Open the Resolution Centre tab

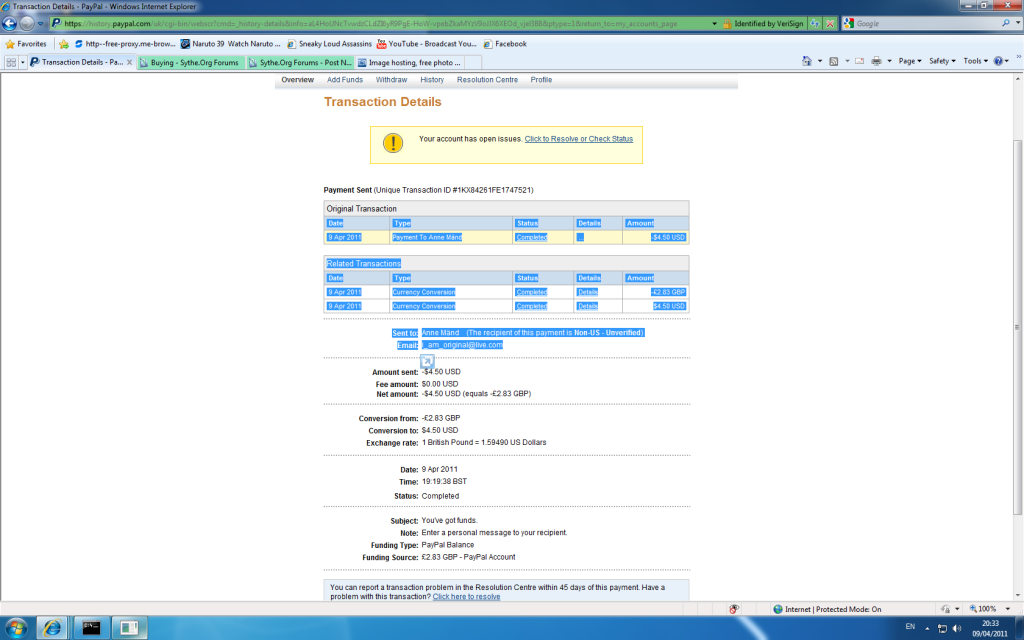[x=487, y=80]
